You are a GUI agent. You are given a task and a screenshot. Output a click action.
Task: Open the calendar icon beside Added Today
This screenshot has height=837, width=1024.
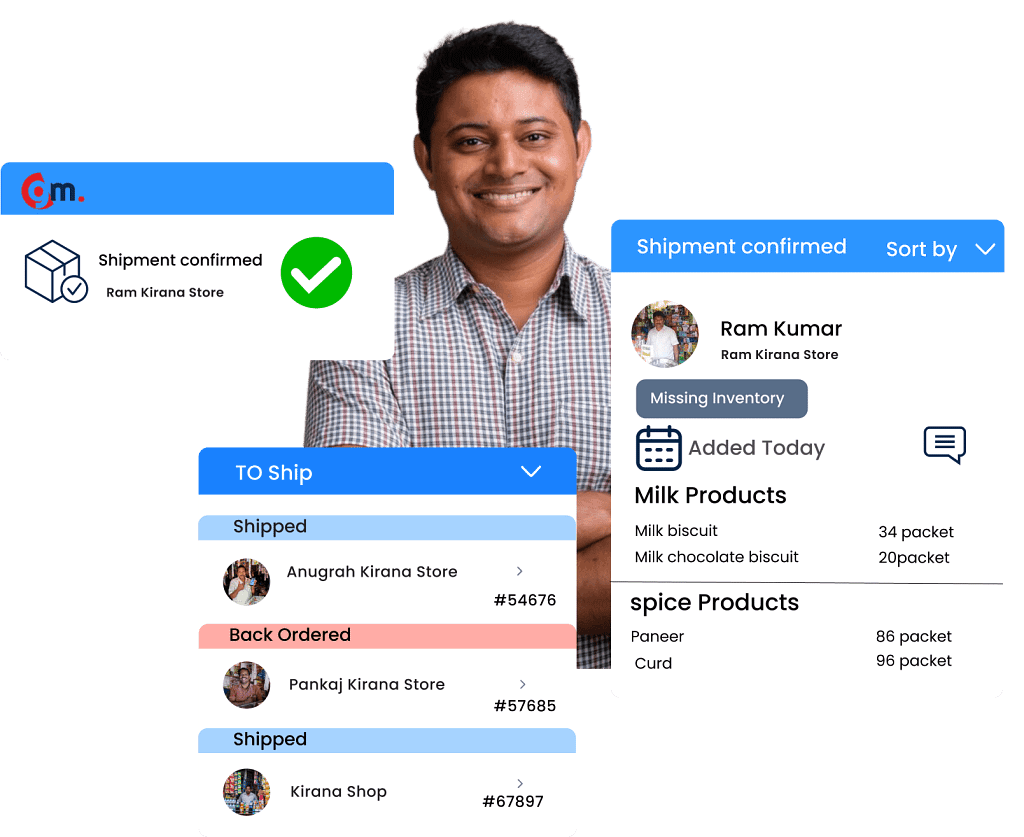659,448
